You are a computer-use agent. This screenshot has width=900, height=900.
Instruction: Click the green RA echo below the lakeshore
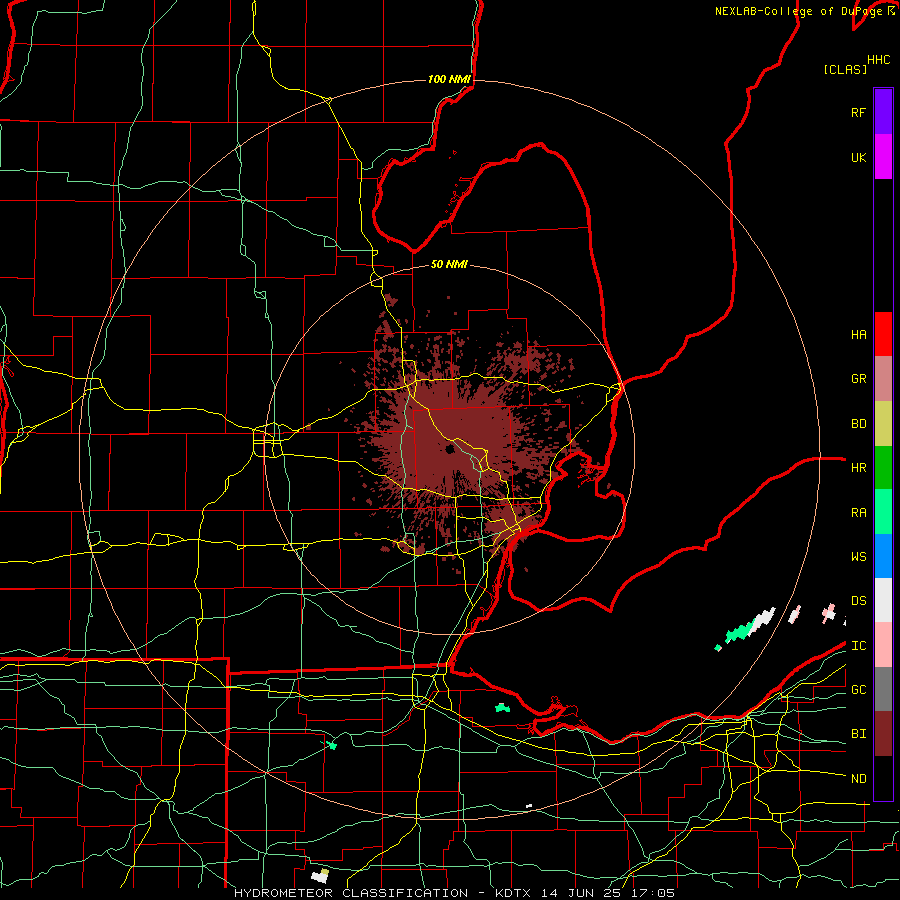tap(503, 708)
